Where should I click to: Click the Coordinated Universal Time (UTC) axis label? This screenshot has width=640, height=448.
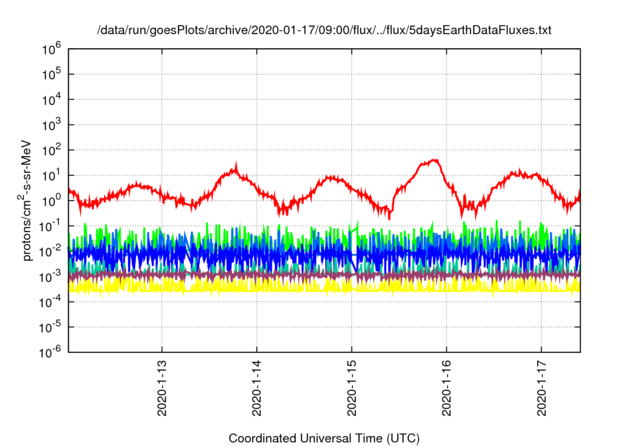click(324, 438)
